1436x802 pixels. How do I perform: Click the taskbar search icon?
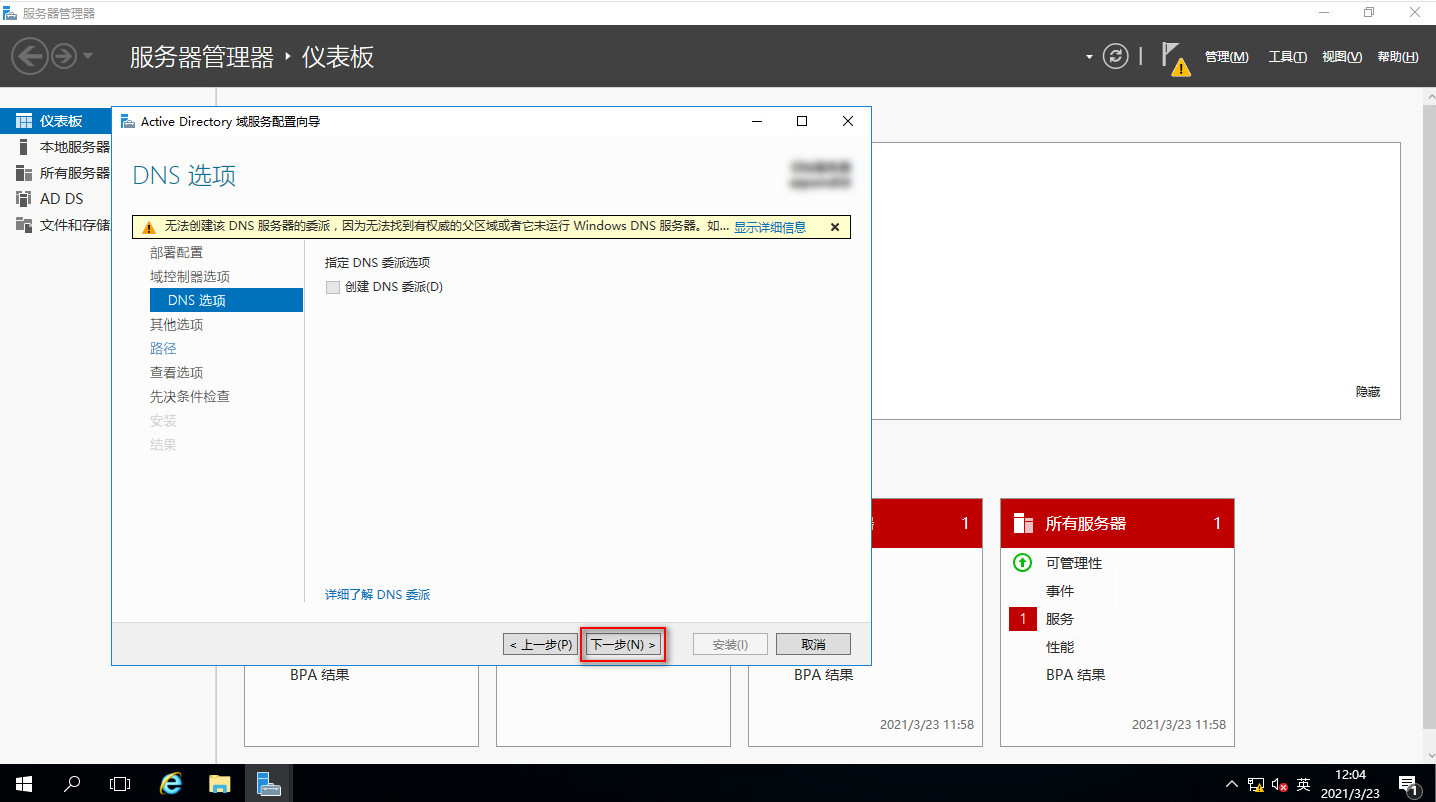(72, 783)
